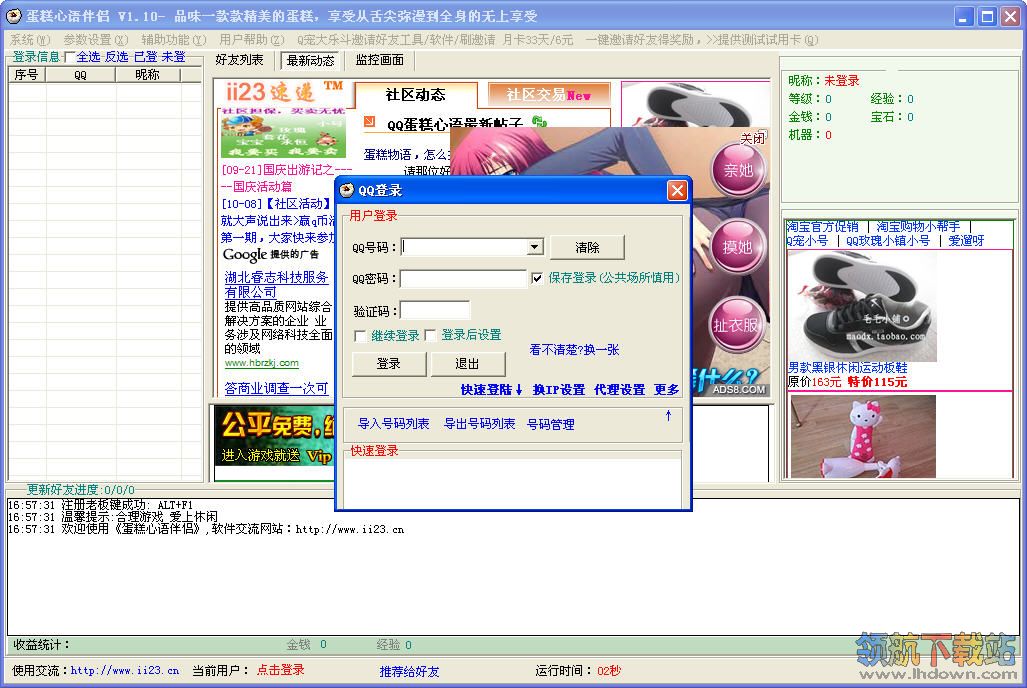Open 淘宝购物小帮手 link
This screenshot has height=688, width=1027.
918,227
